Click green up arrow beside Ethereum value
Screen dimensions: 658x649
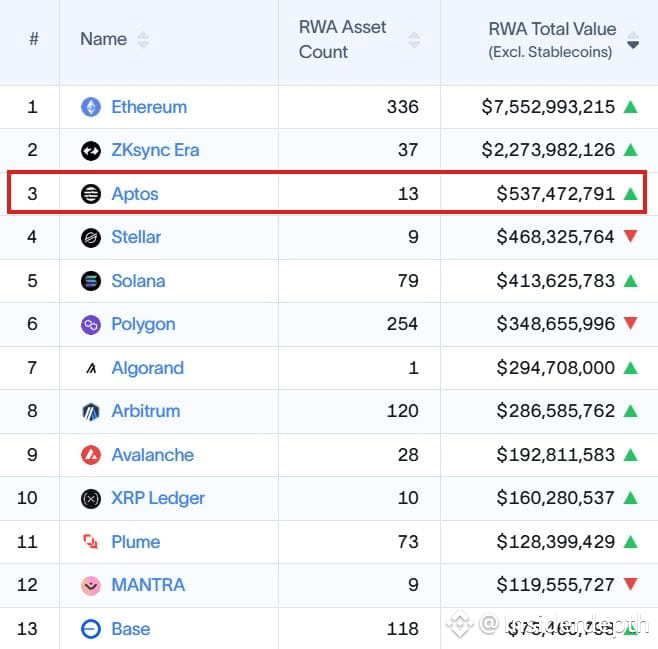(631, 107)
